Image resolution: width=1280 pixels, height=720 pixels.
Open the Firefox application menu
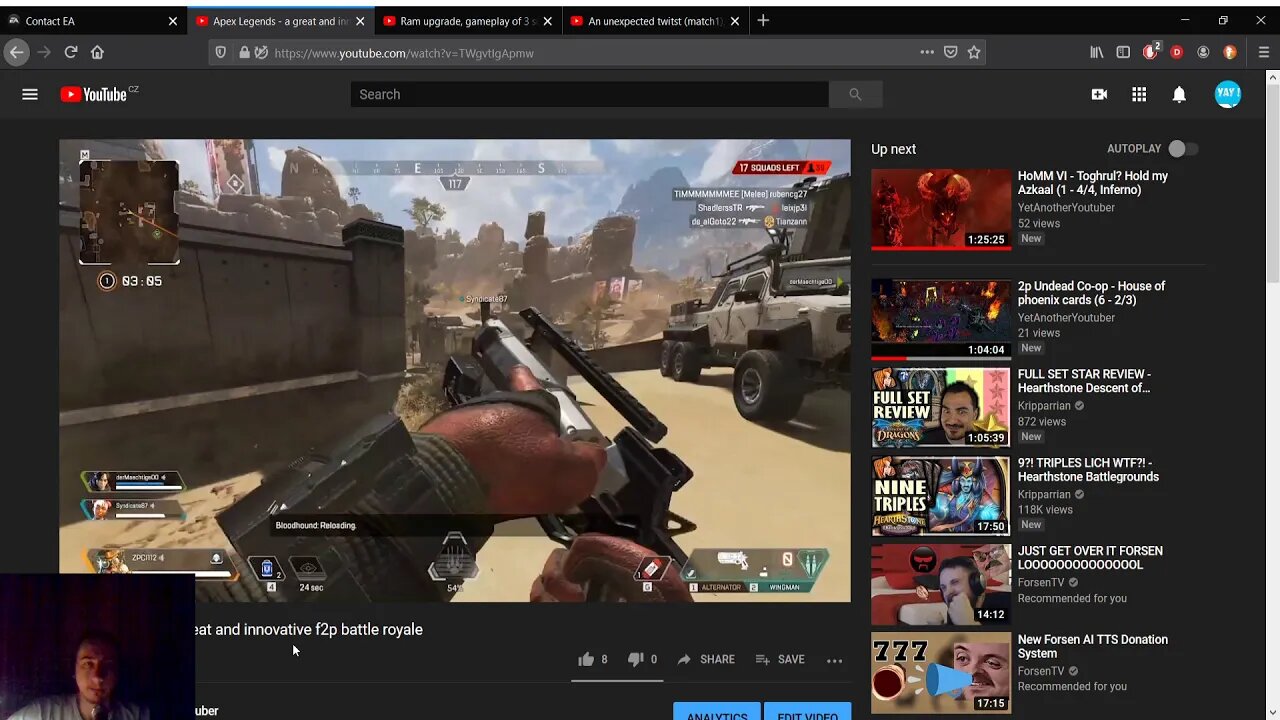coord(1264,52)
